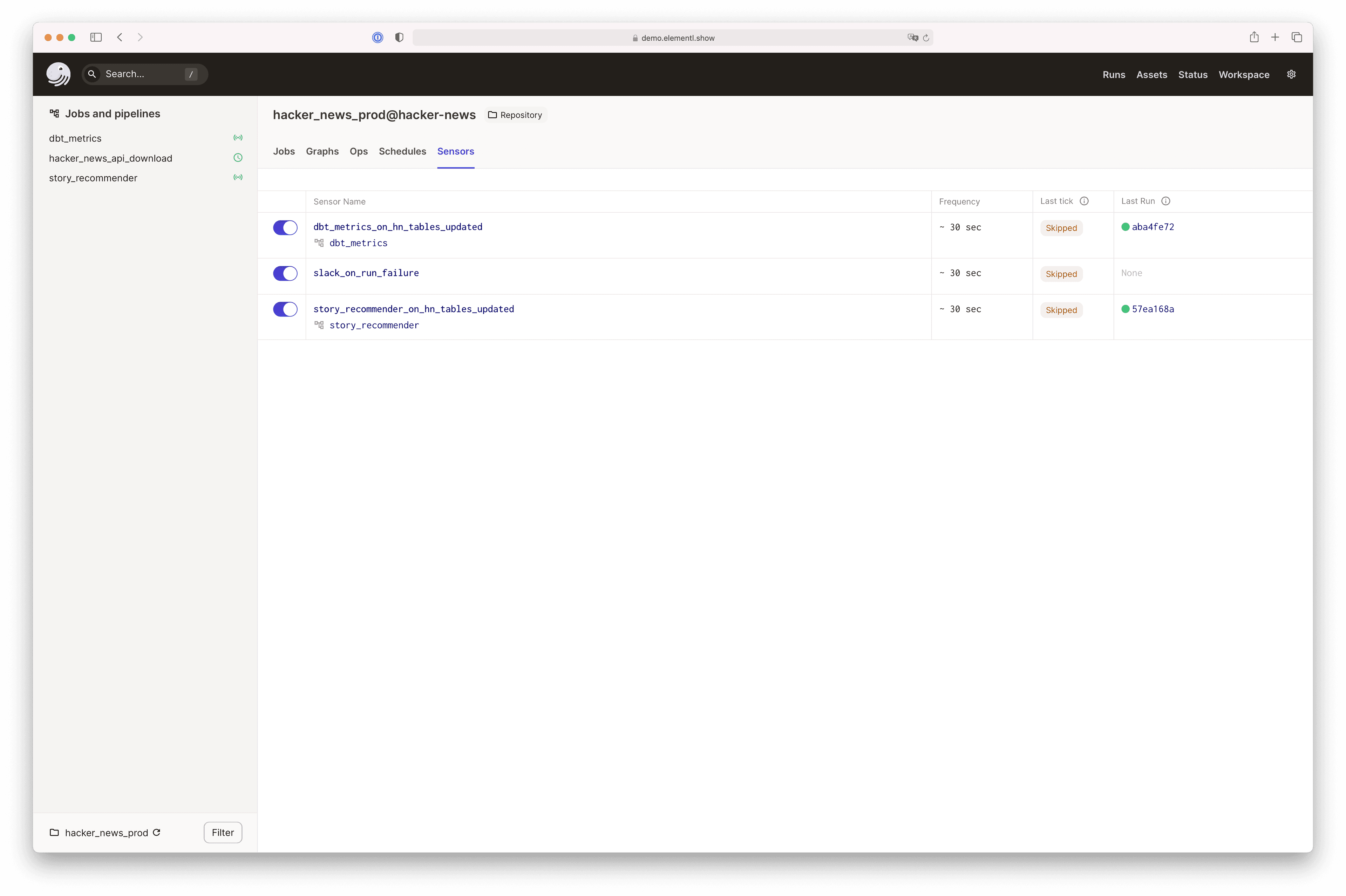
Task: Open the Jobs tab
Action: 284,151
